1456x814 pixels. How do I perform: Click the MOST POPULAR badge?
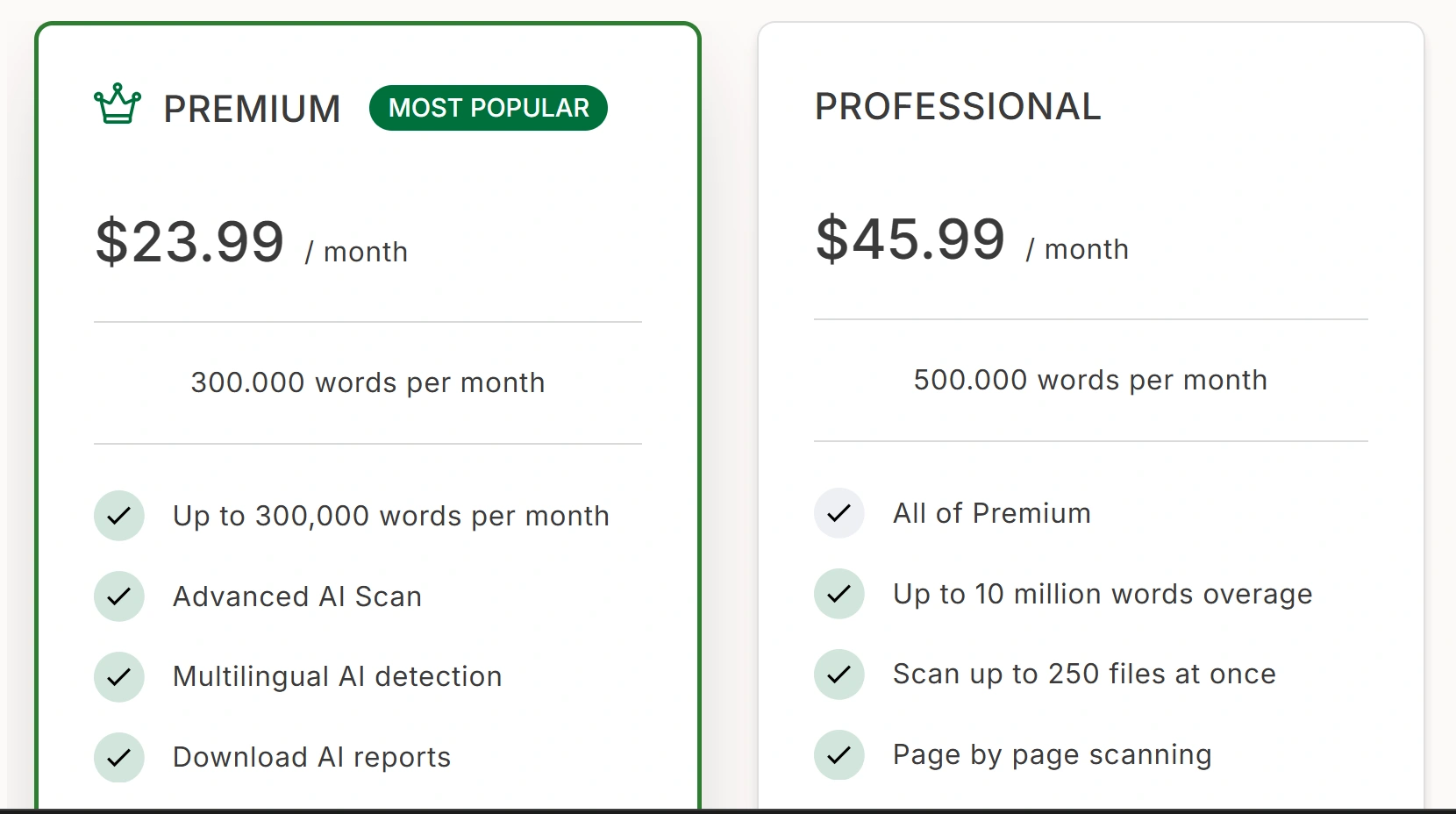(489, 108)
